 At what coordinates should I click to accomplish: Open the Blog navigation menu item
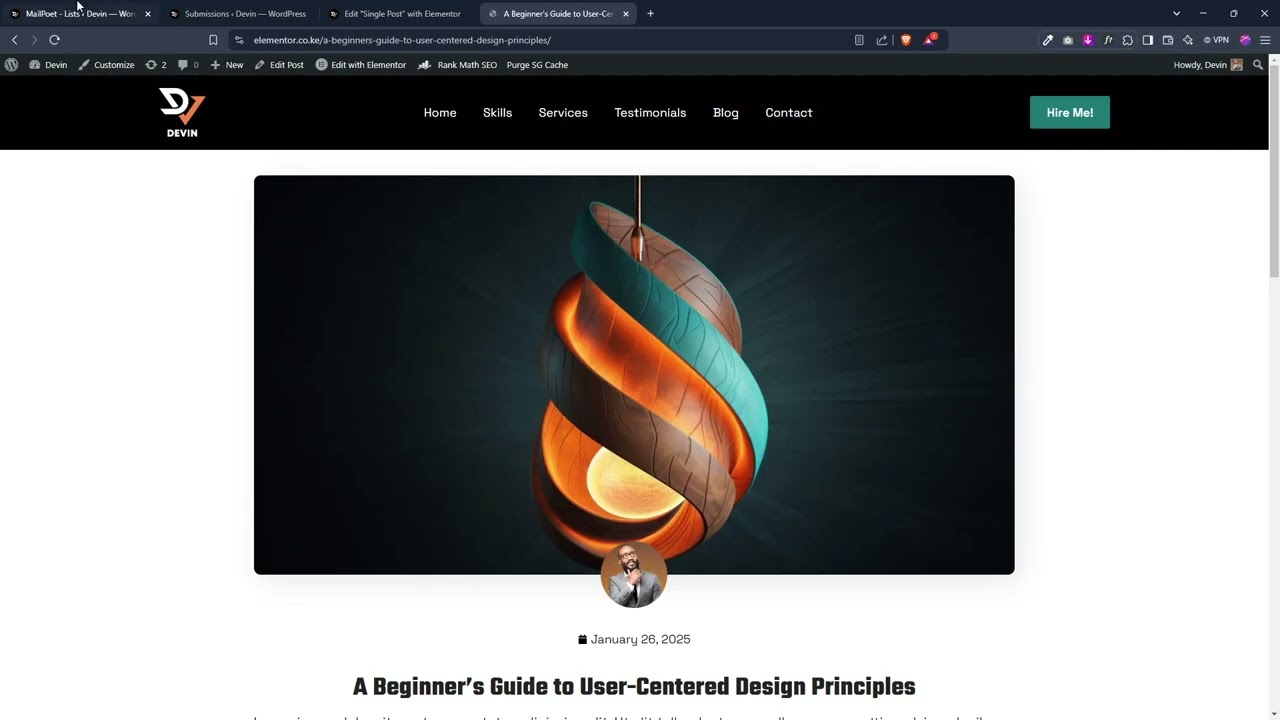click(x=726, y=113)
